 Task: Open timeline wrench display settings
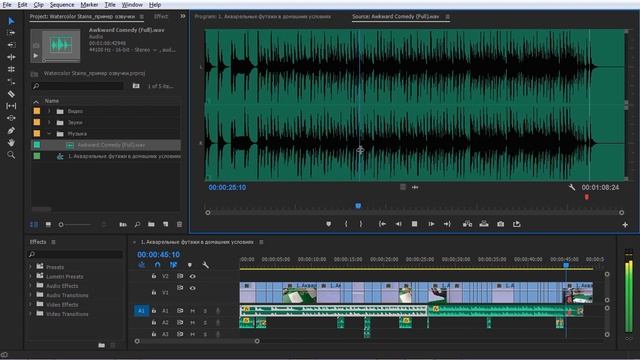click(206, 265)
